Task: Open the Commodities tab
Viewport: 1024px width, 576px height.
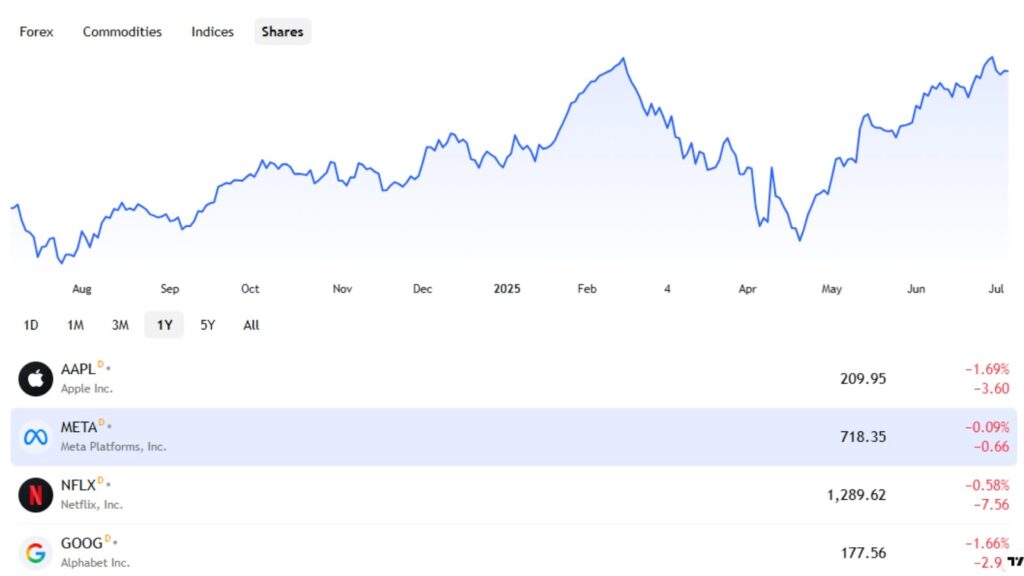Action: [122, 32]
